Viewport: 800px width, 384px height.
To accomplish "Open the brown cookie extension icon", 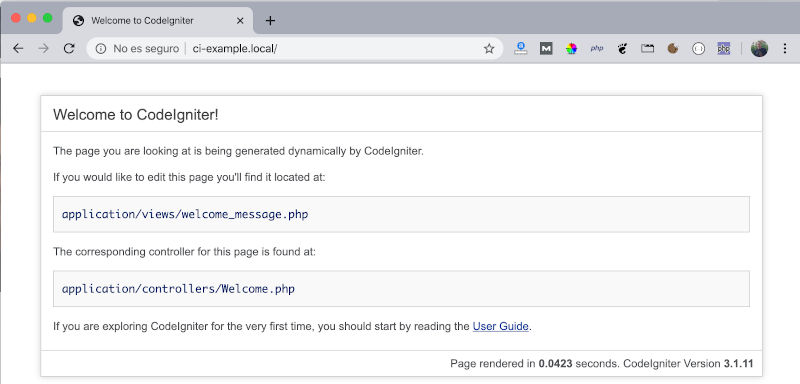I will pyautogui.click(x=673, y=48).
